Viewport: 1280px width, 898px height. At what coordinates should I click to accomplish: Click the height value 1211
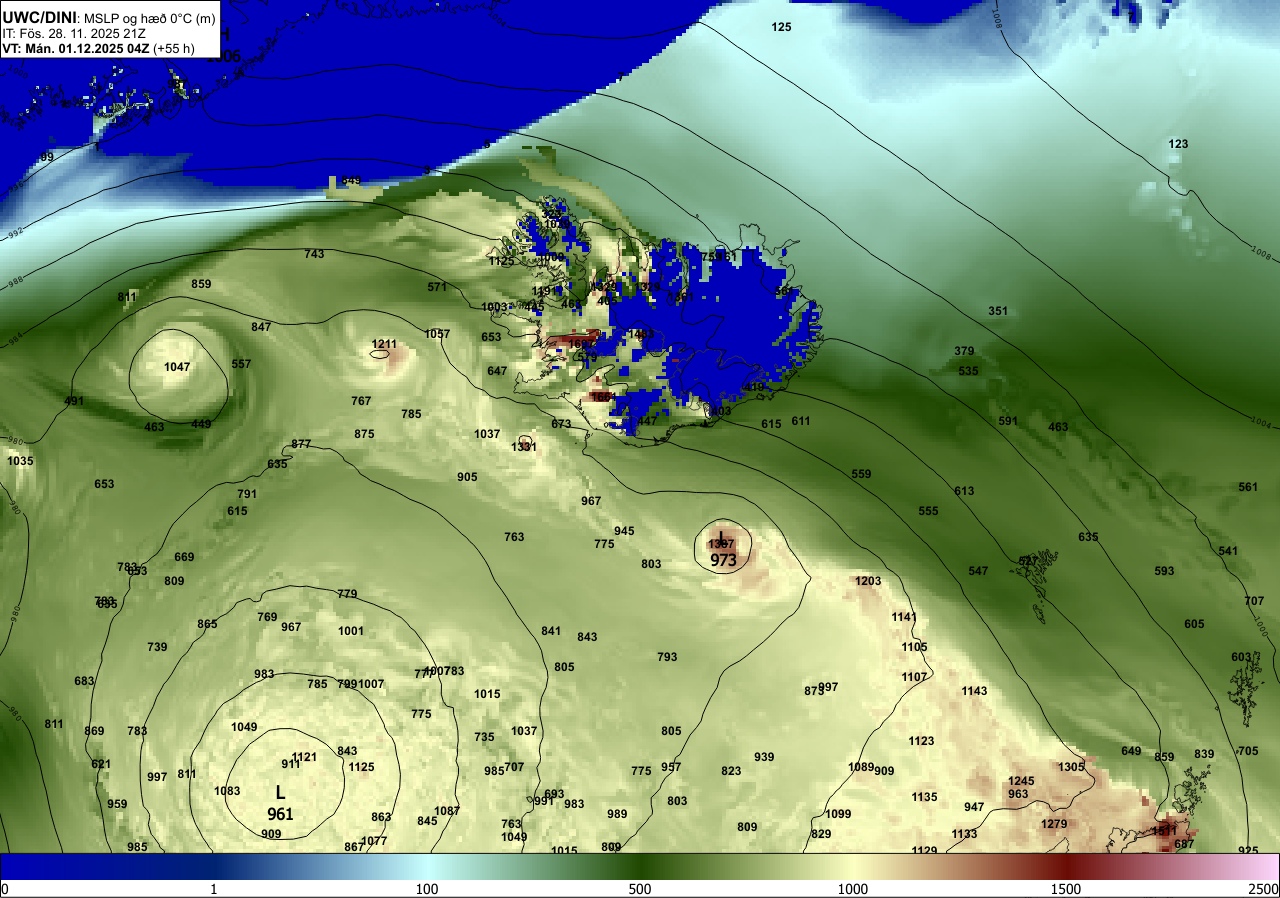384,345
